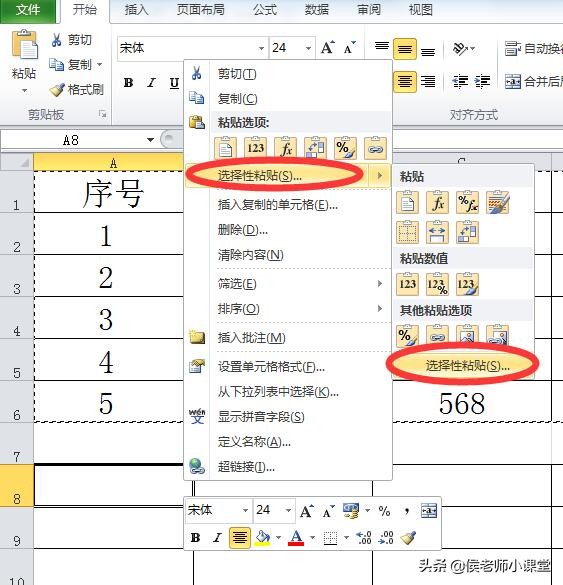Switch to the 页面布局 Page Layout tab
563x585 pixels.
point(201,9)
